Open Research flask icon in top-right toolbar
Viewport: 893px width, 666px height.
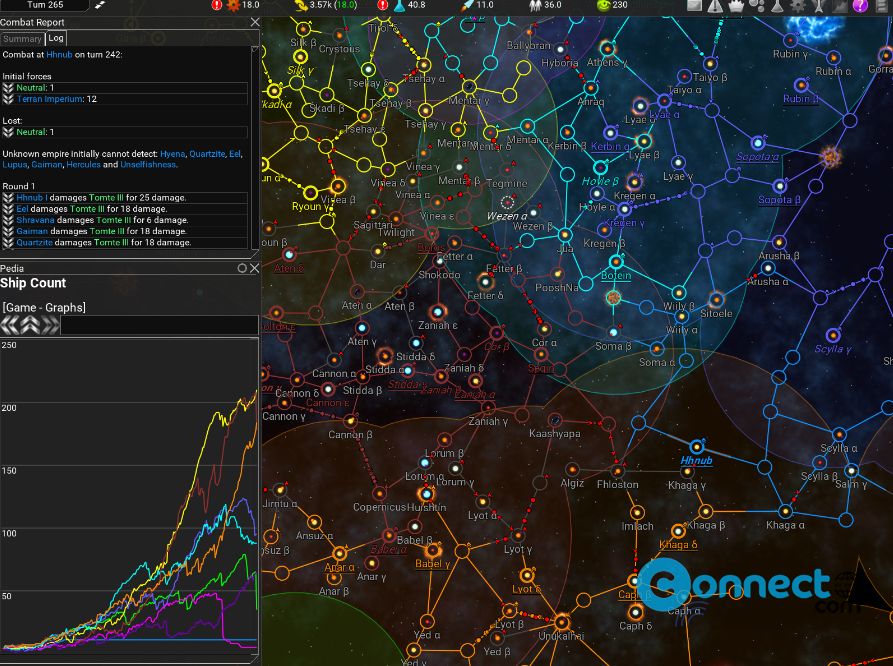point(777,6)
